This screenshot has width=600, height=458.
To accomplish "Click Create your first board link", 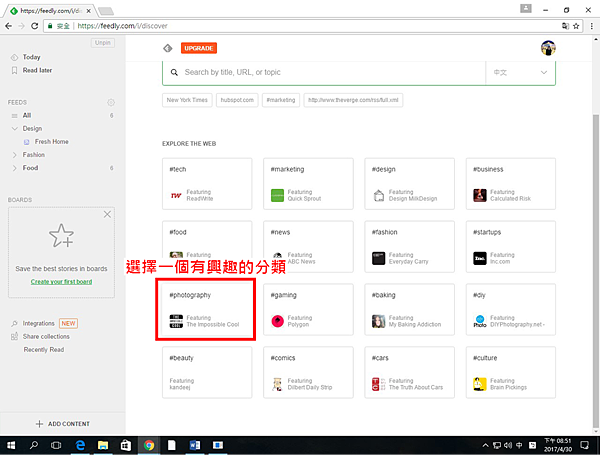I will (x=61, y=282).
